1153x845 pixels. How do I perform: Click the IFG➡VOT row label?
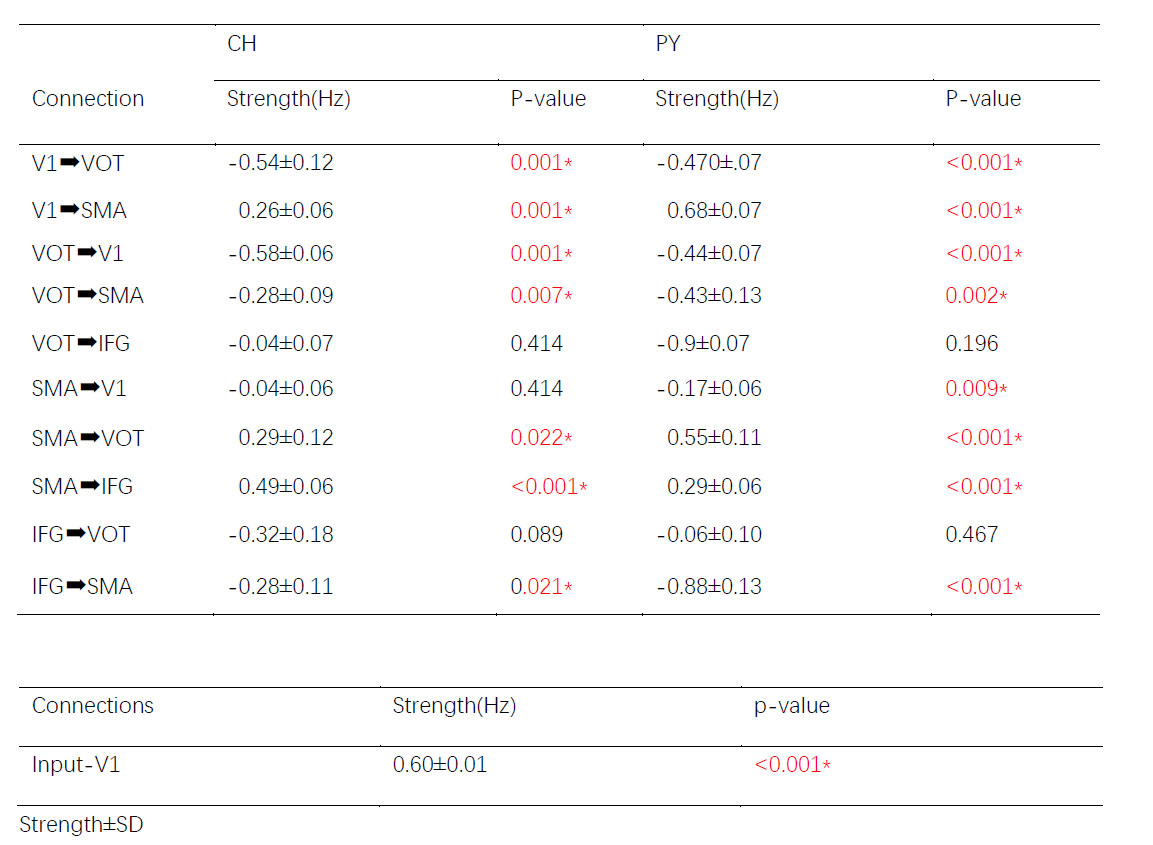[x=81, y=535]
